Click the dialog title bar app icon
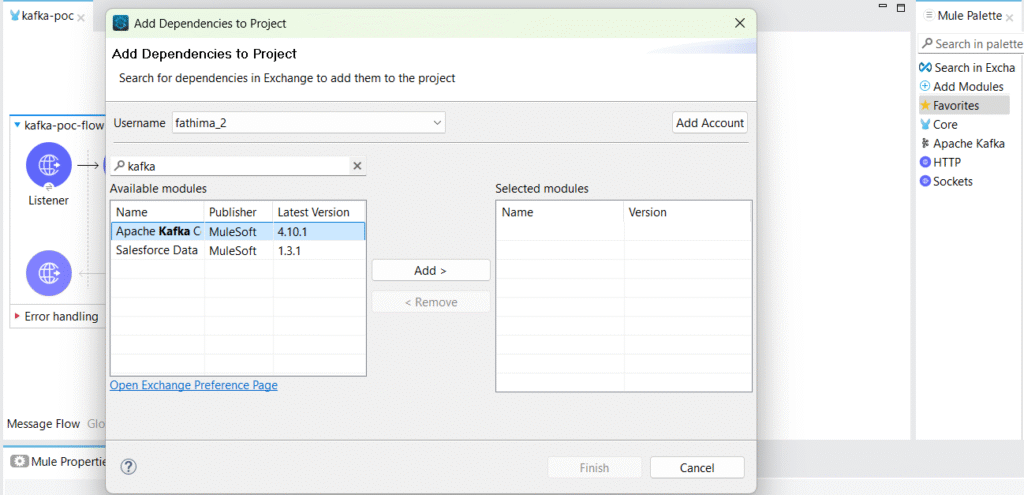Image resolution: width=1024 pixels, height=495 pixels. 121,24
